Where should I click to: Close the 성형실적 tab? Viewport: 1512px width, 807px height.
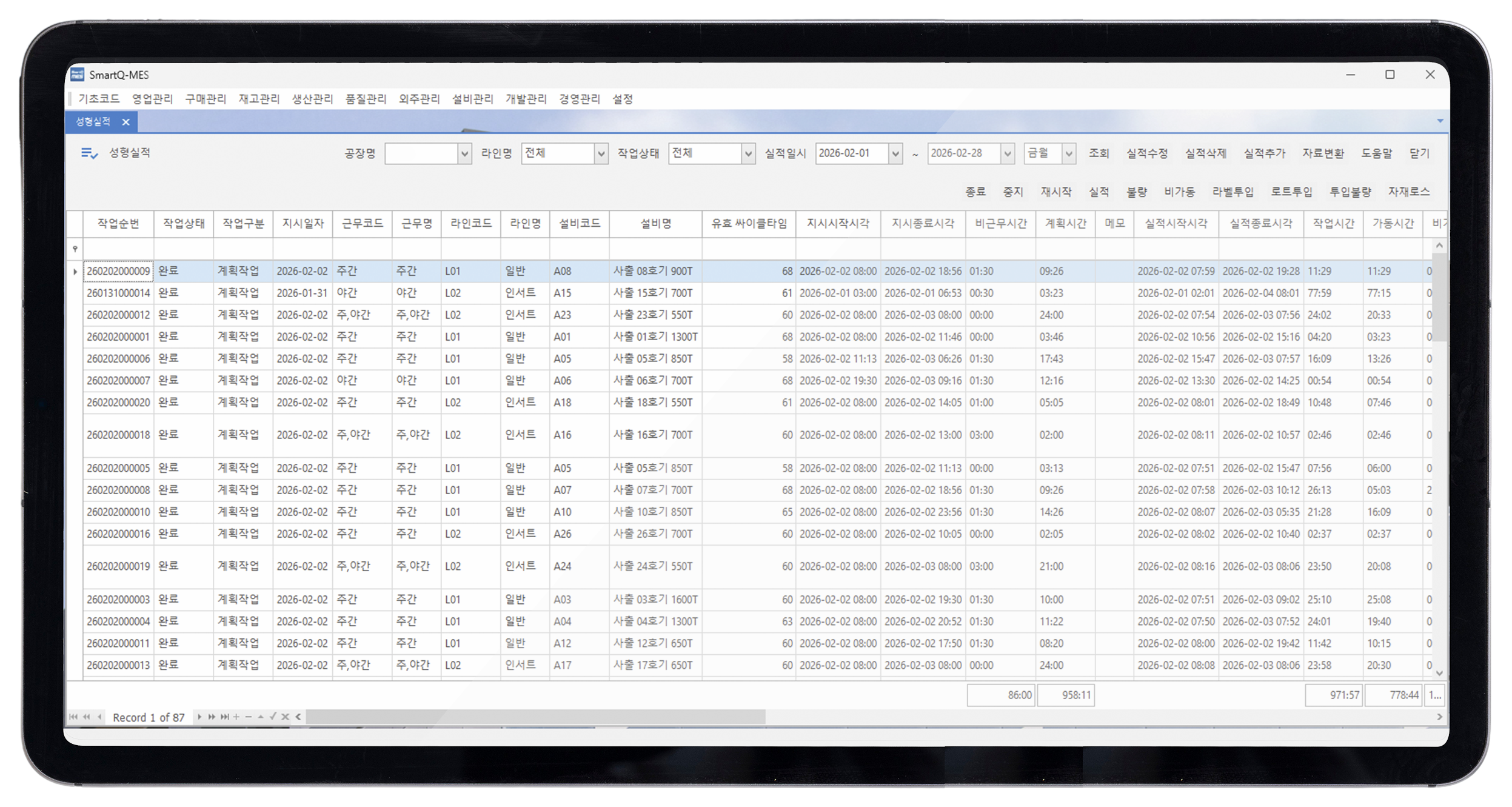pos(126,122)
